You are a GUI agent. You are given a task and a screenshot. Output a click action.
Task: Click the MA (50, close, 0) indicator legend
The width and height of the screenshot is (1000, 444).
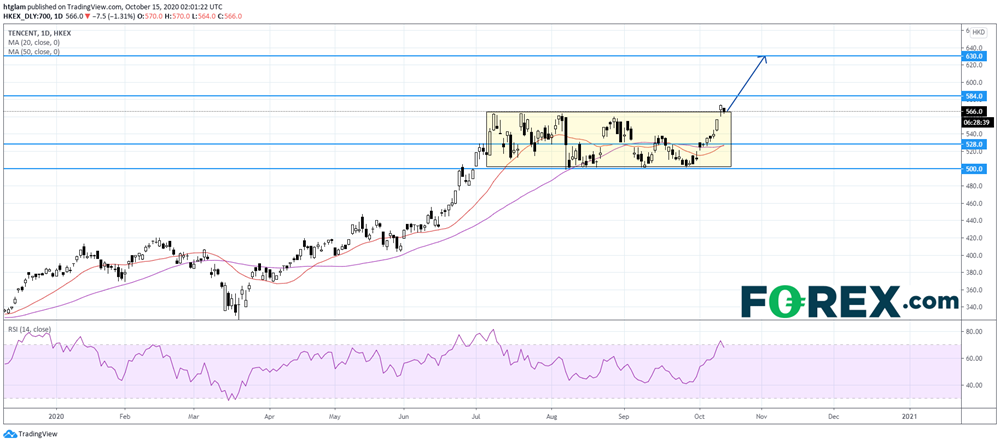pyautogui.click(x=32, y=51)
